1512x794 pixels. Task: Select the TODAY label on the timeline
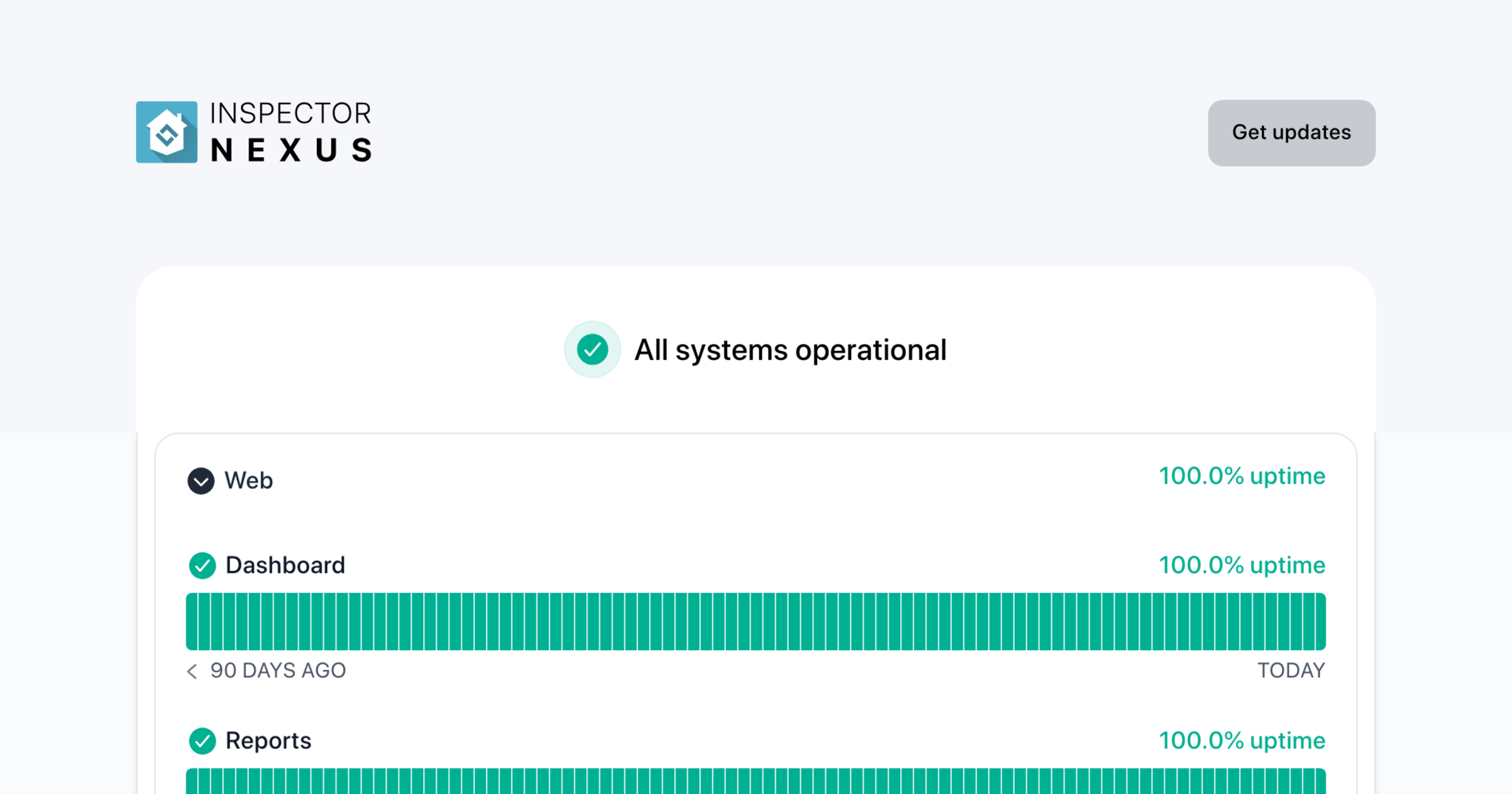1291,670
